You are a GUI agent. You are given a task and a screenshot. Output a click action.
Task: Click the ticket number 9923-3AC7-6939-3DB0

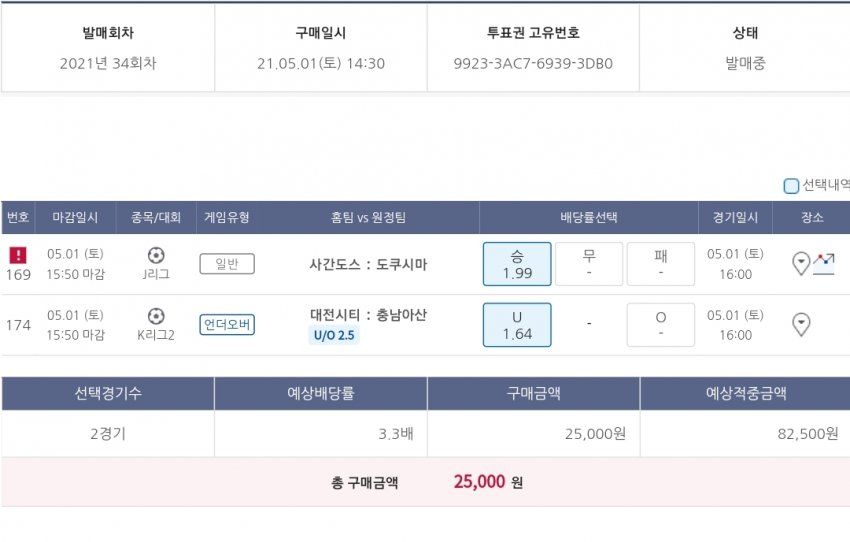(533, 64)
